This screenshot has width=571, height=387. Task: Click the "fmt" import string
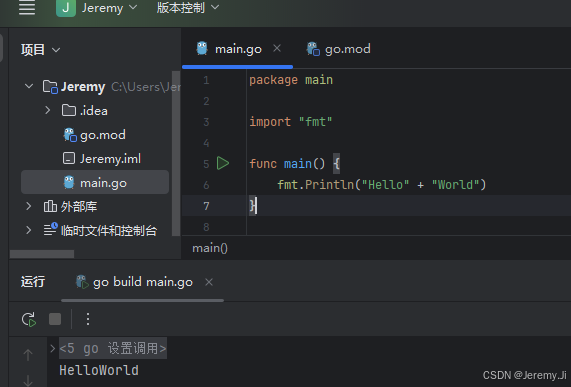[315, 122]
